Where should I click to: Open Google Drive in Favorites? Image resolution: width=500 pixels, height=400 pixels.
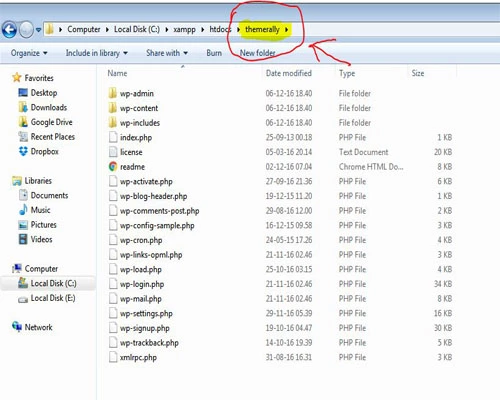[51, 122]
